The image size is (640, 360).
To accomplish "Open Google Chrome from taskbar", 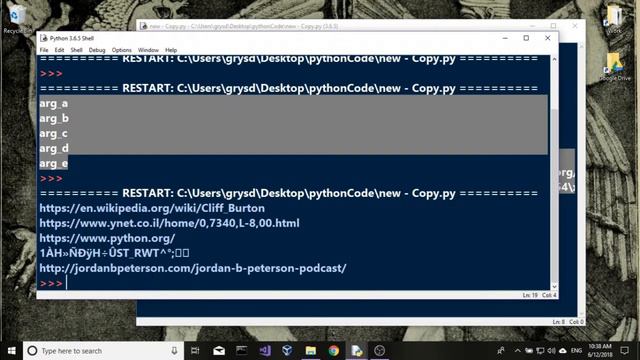I will (x=333, y=351).
